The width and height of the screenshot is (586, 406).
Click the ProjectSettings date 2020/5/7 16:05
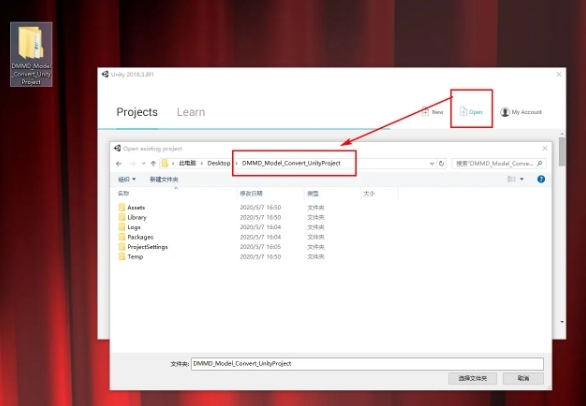pos(260,247)
